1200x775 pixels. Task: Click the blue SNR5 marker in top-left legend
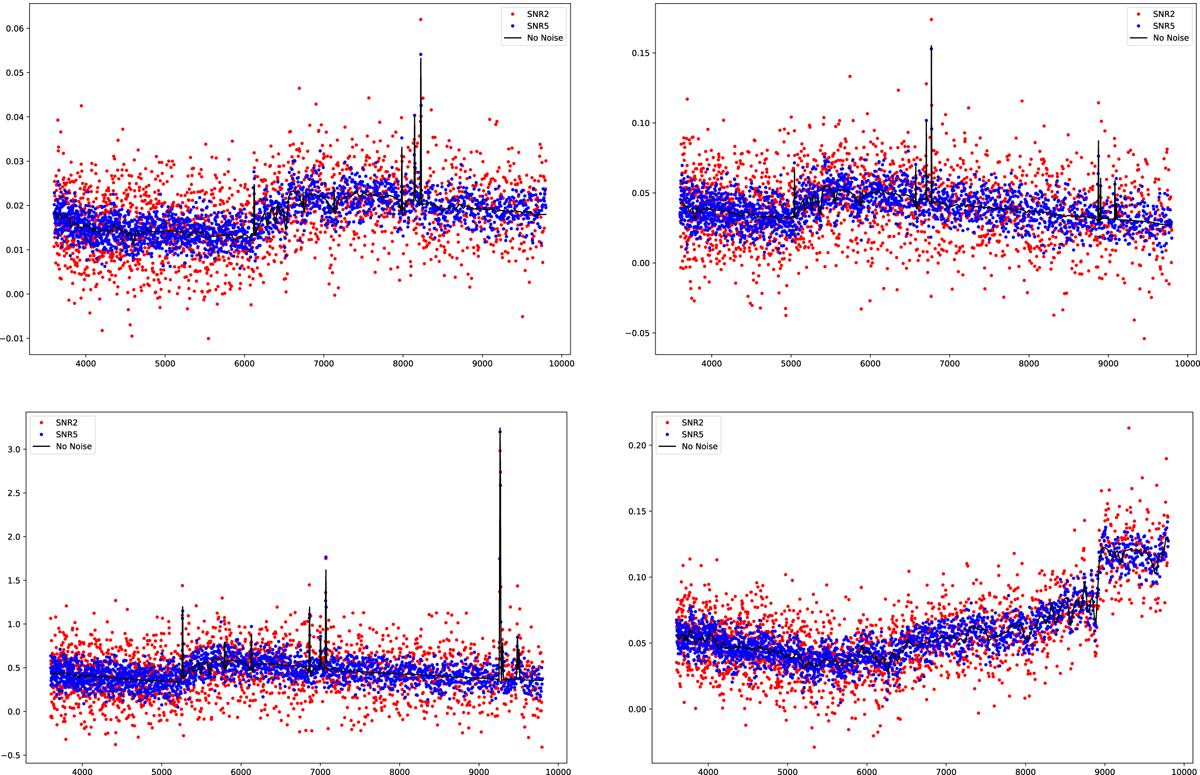[513, 25]
